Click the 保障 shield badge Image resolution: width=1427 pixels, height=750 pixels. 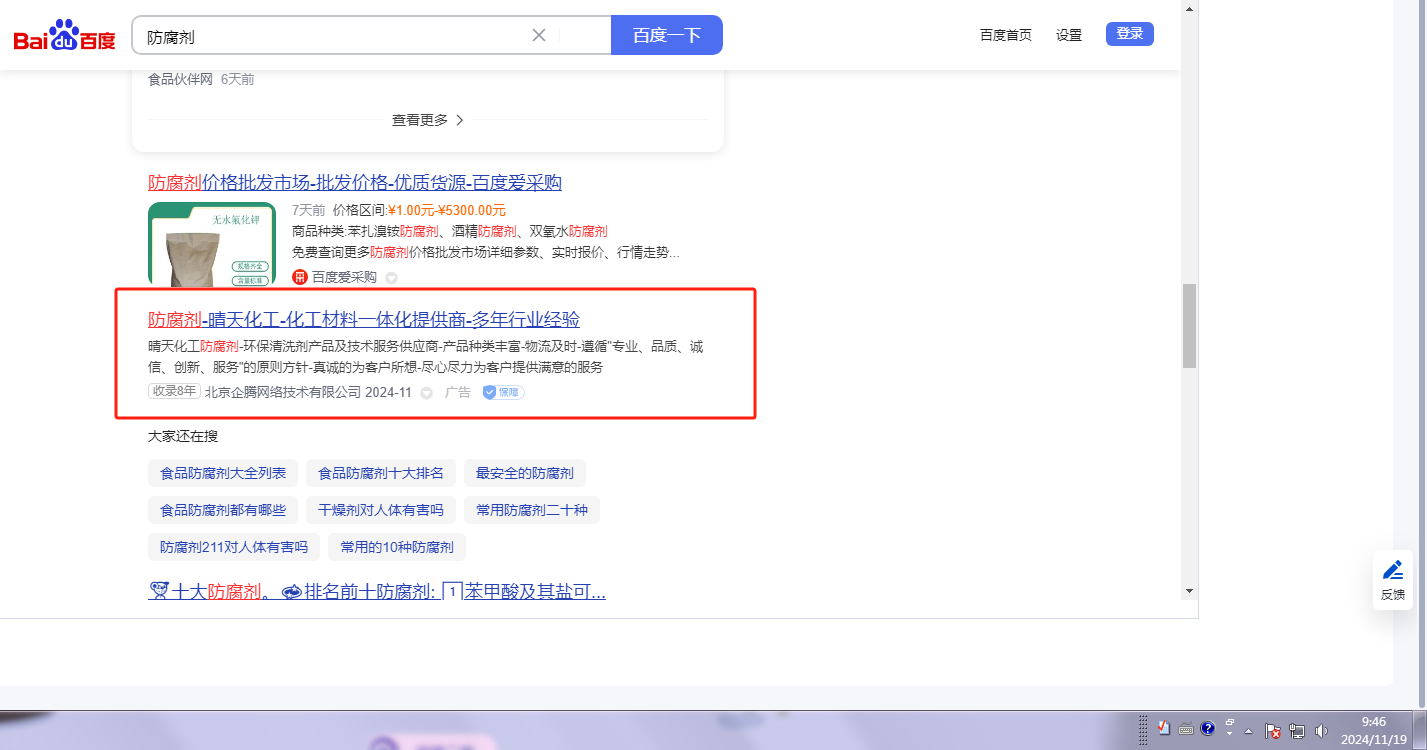(503, 392)
